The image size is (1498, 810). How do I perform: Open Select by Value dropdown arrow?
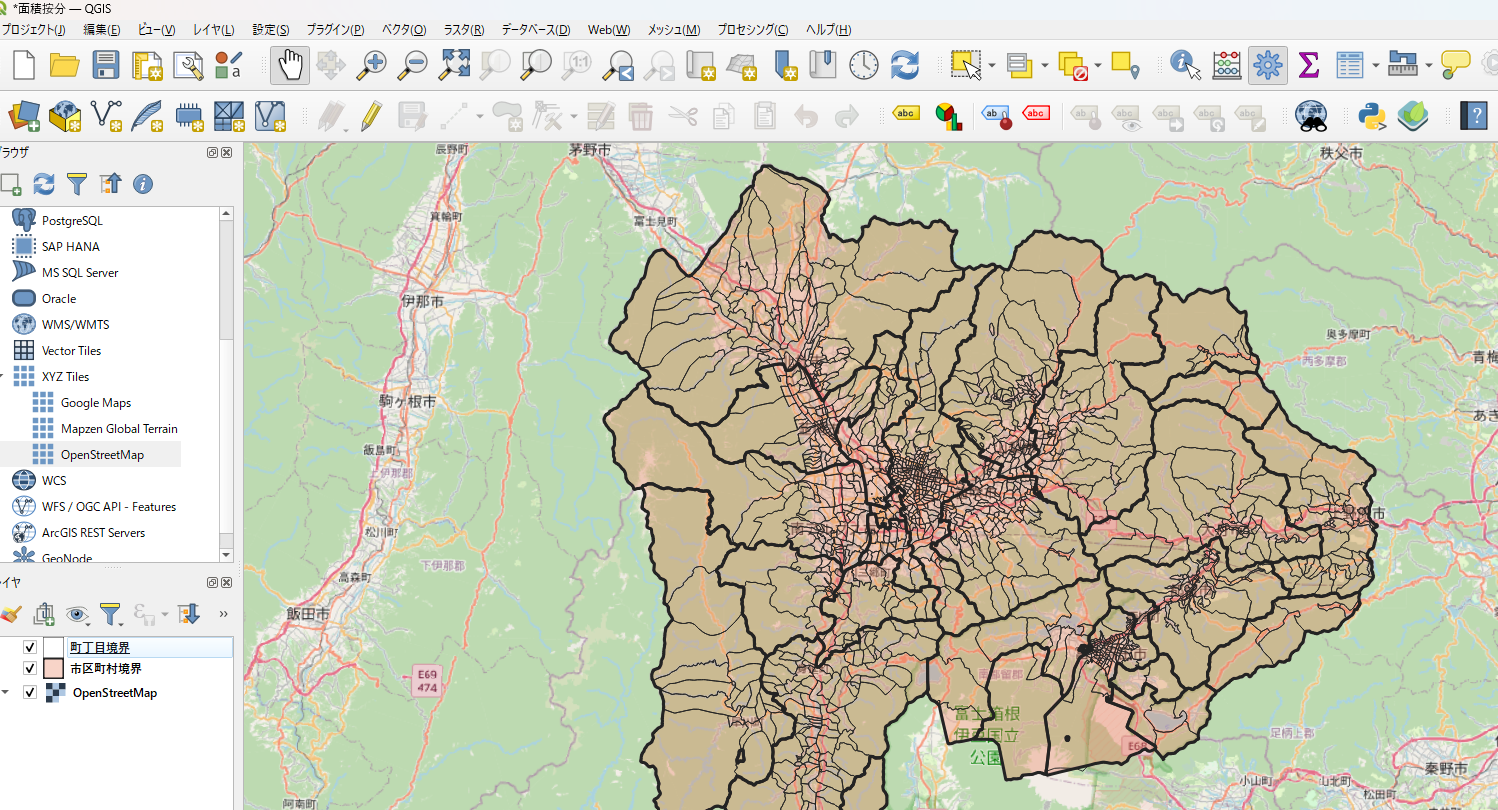point(1044,66)
